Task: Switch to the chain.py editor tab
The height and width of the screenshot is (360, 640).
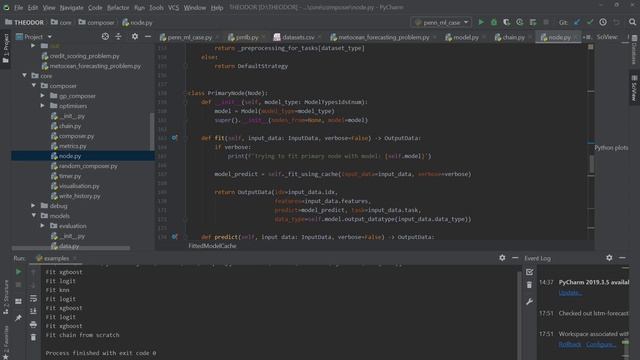Action: pyautogui.click(x=513, y=37)
